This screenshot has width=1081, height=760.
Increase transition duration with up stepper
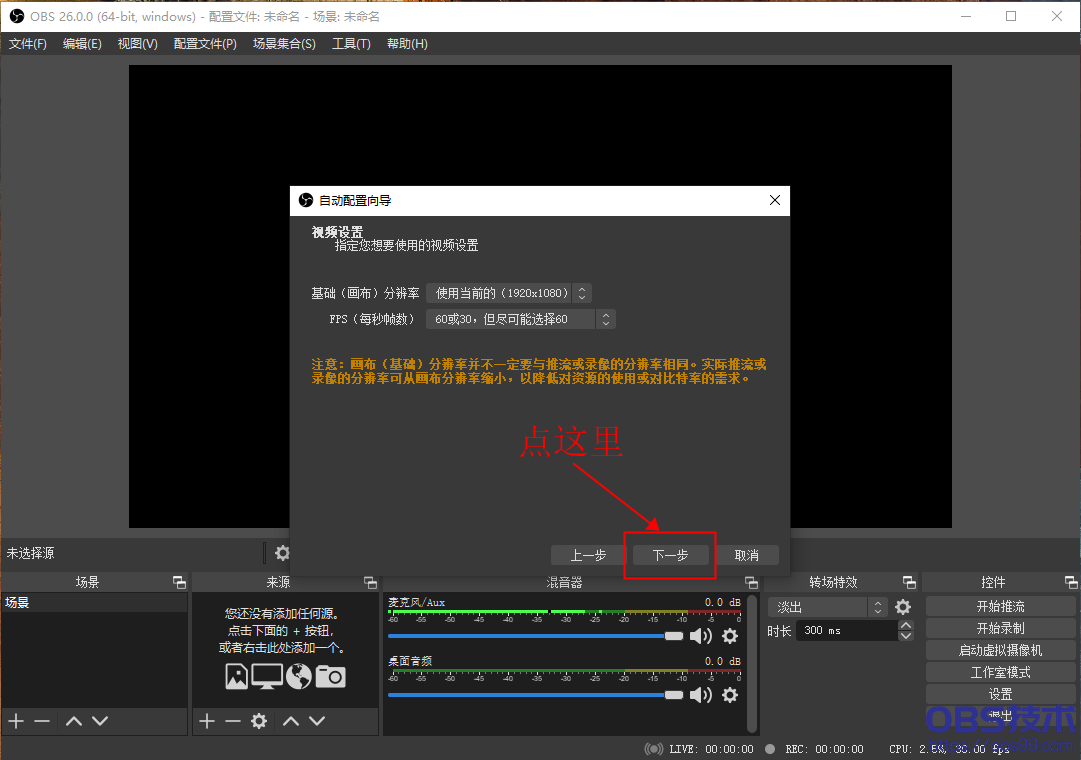[x=906, y=626]
